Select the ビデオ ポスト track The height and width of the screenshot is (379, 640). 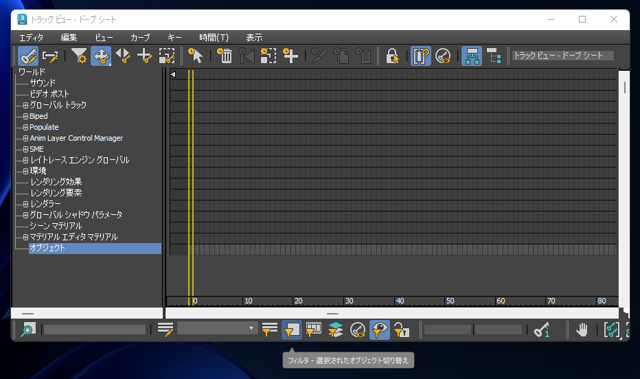coord(49,94)
